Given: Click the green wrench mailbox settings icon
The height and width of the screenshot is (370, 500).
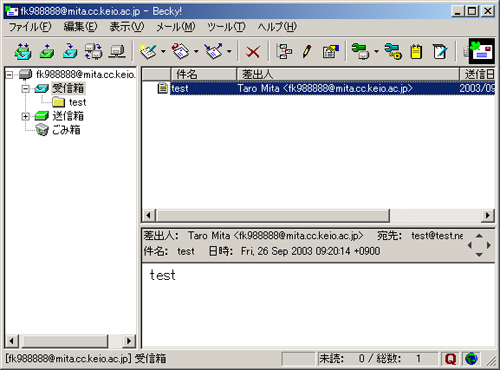Looking at the screenshot, I should [361, 51].
